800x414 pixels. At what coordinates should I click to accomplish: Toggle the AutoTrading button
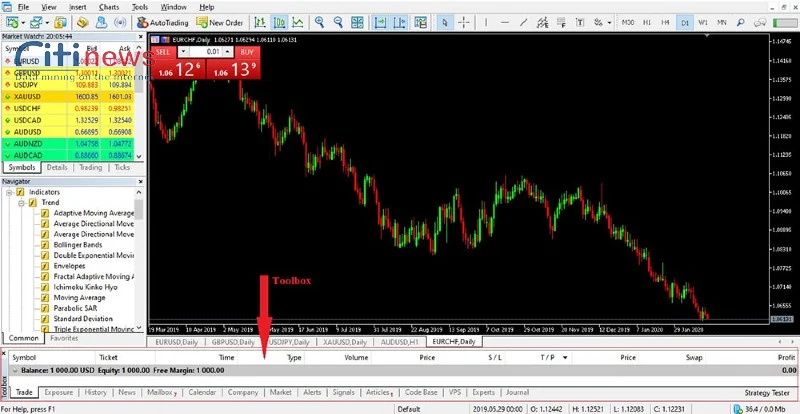162,22
